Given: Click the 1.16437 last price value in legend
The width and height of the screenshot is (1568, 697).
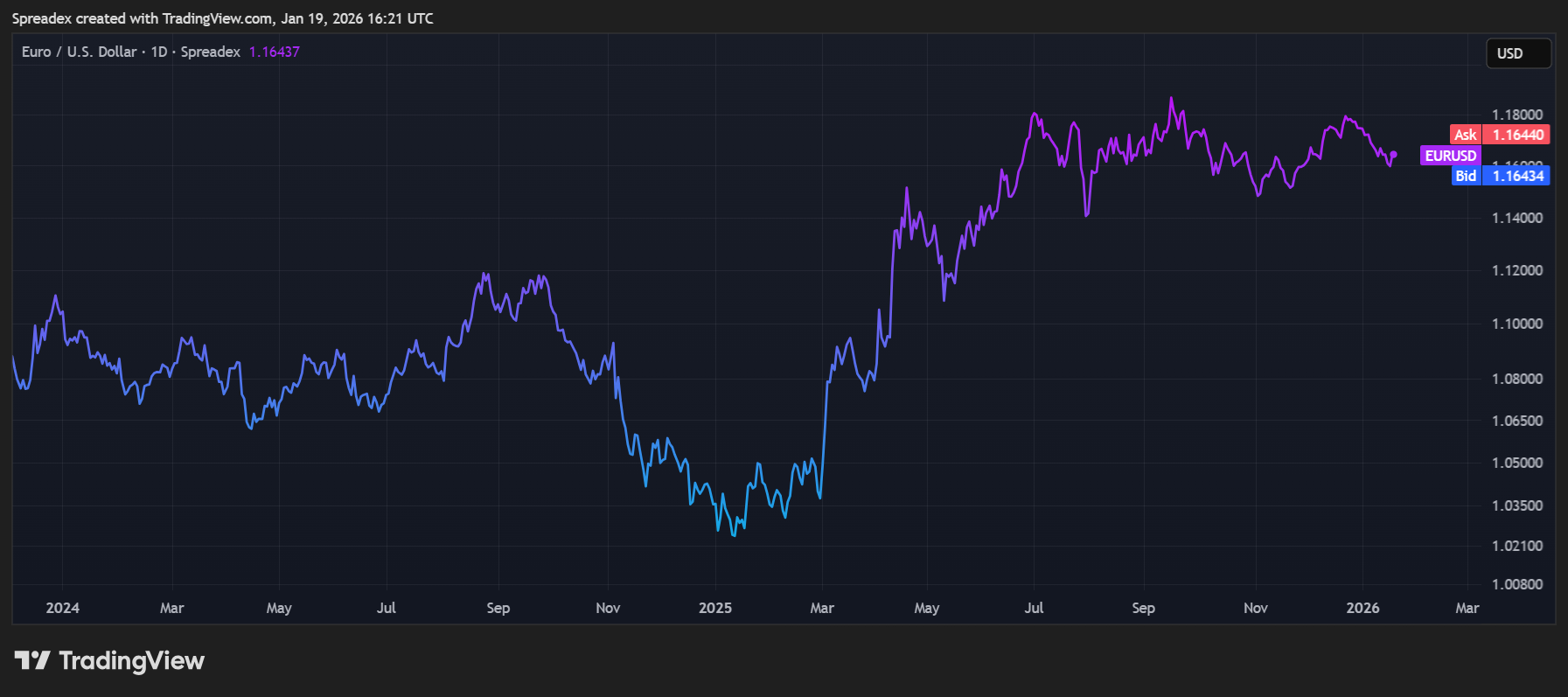Looking at the screenshot, I should pyautogui.click(x=275, y=52).
